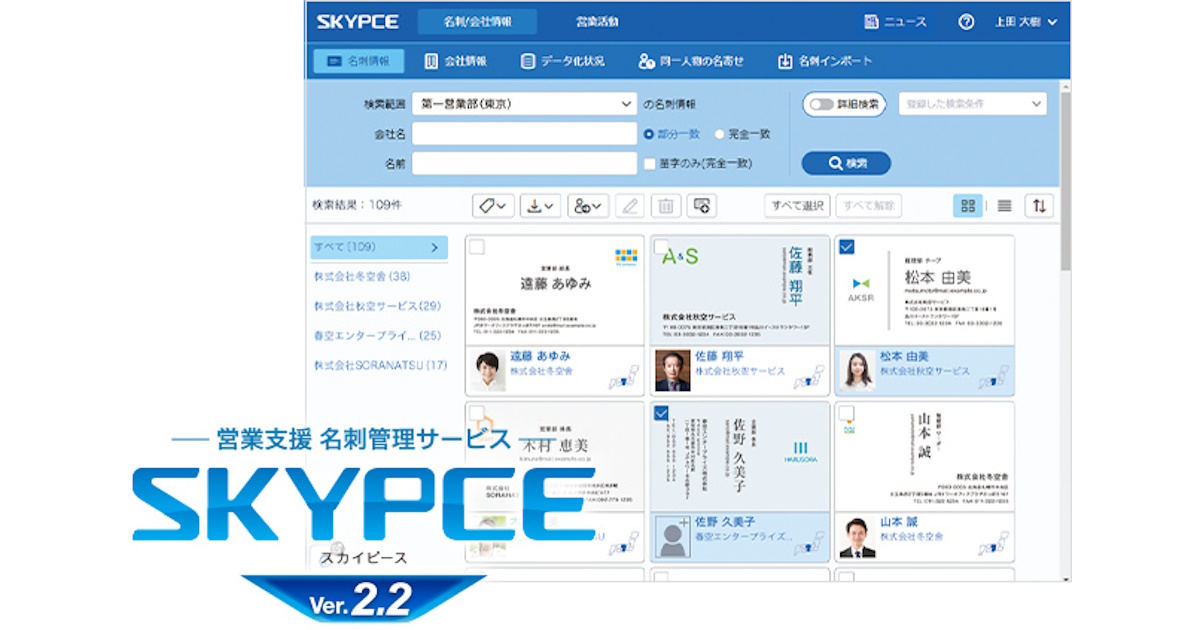The width and height of the screenshot is (1200, 630).
Task: Click the map icon on 佐野 久美子 card
Action: [808, 544]
